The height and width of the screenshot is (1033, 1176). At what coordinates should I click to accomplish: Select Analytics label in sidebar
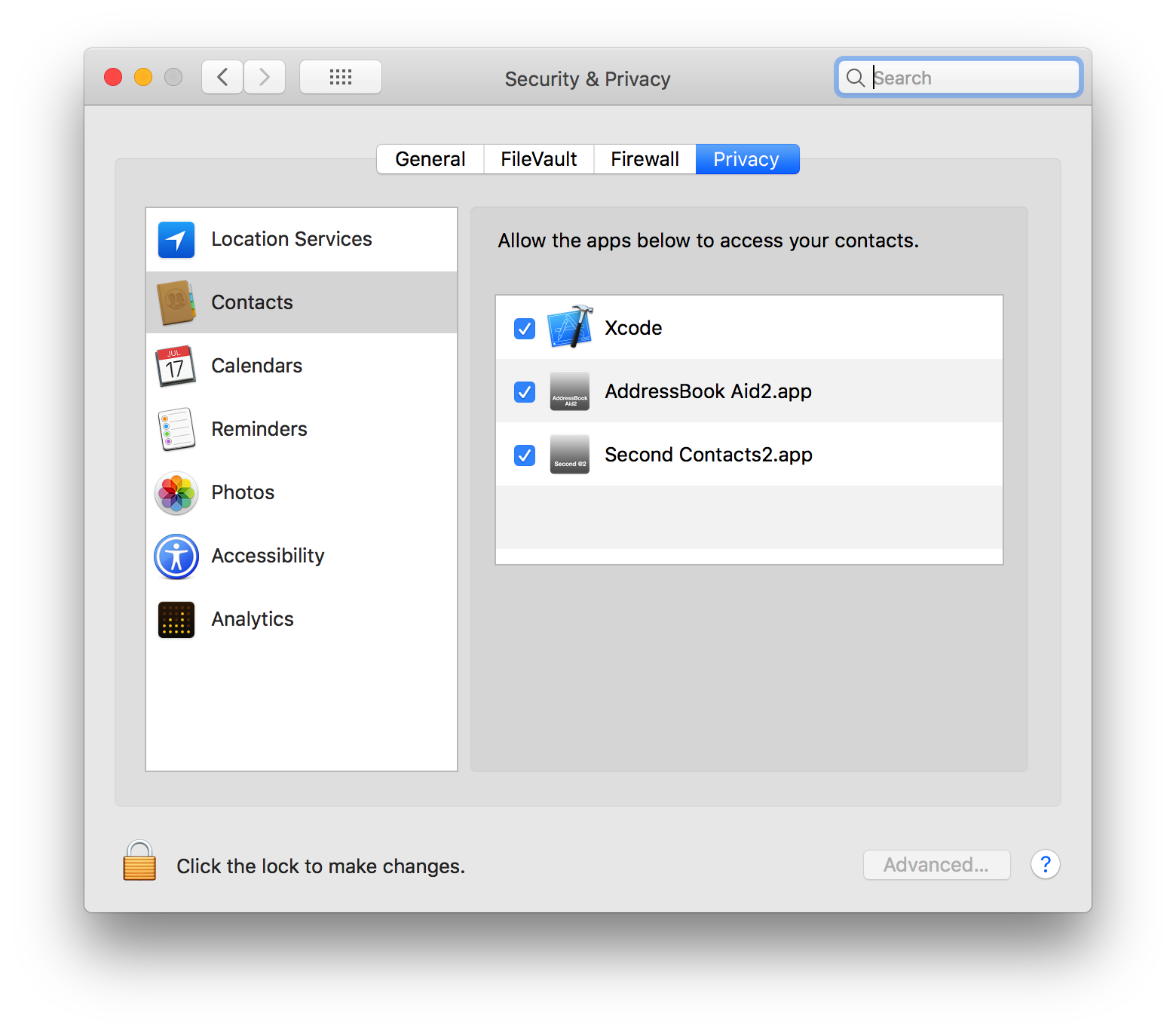[x=253, y=620]
